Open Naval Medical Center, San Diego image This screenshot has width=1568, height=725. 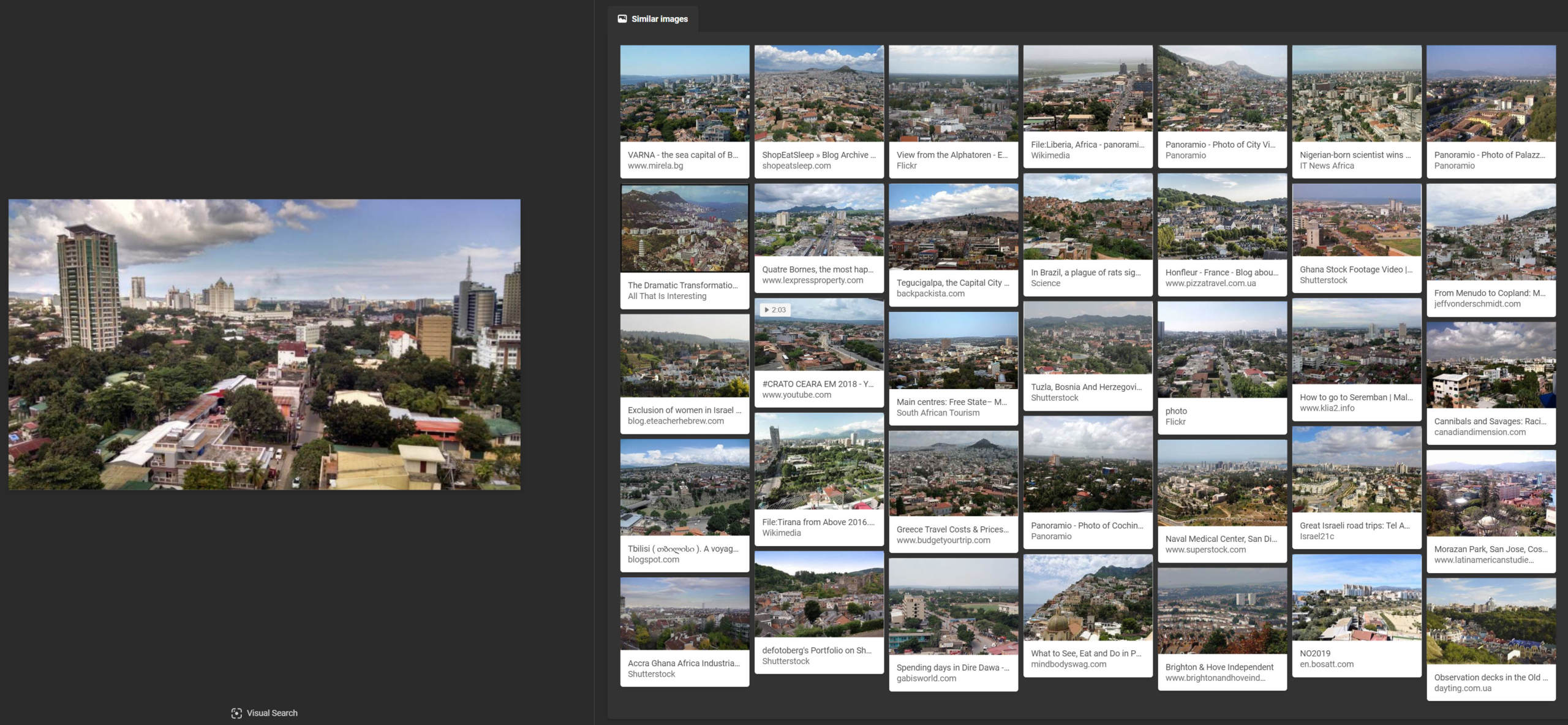pos(1223,483)
